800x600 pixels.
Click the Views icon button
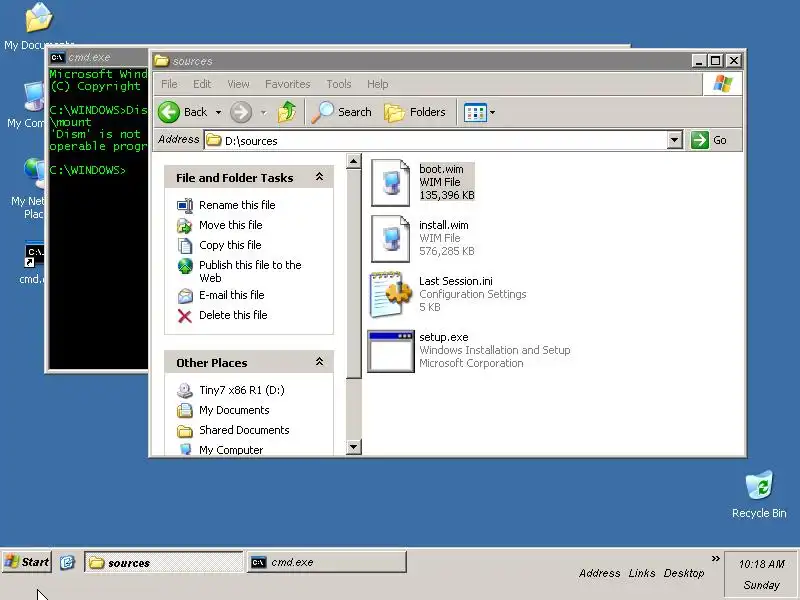[475, 112]
